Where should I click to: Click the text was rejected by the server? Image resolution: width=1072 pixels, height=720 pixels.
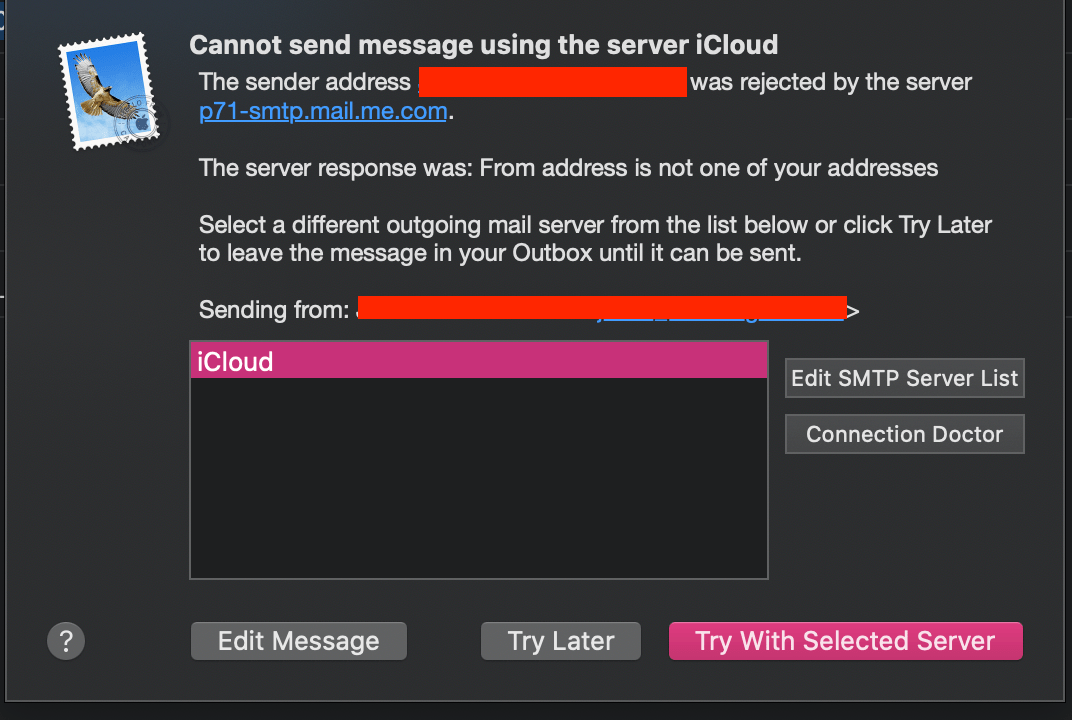831,82
